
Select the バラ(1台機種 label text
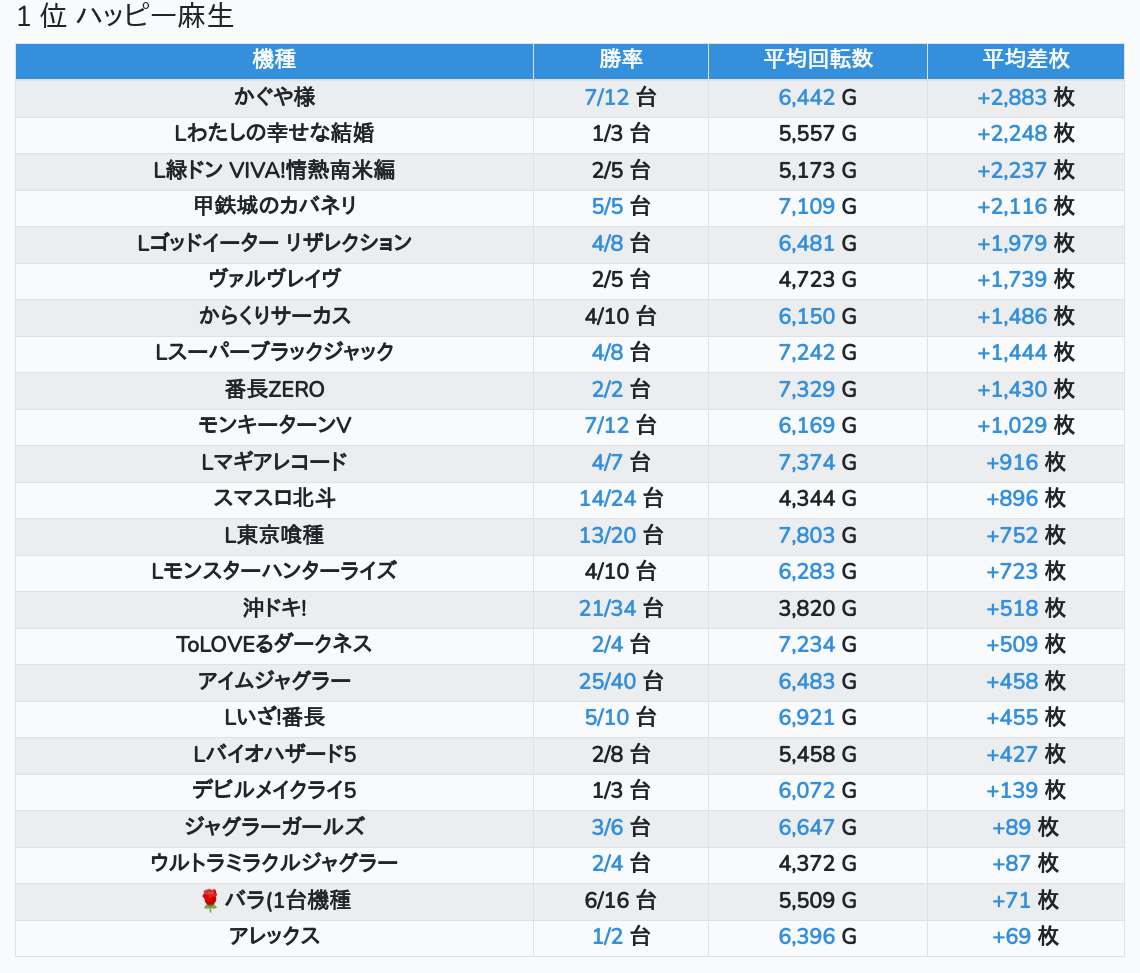pyautogui.click(x=288, y=900)
